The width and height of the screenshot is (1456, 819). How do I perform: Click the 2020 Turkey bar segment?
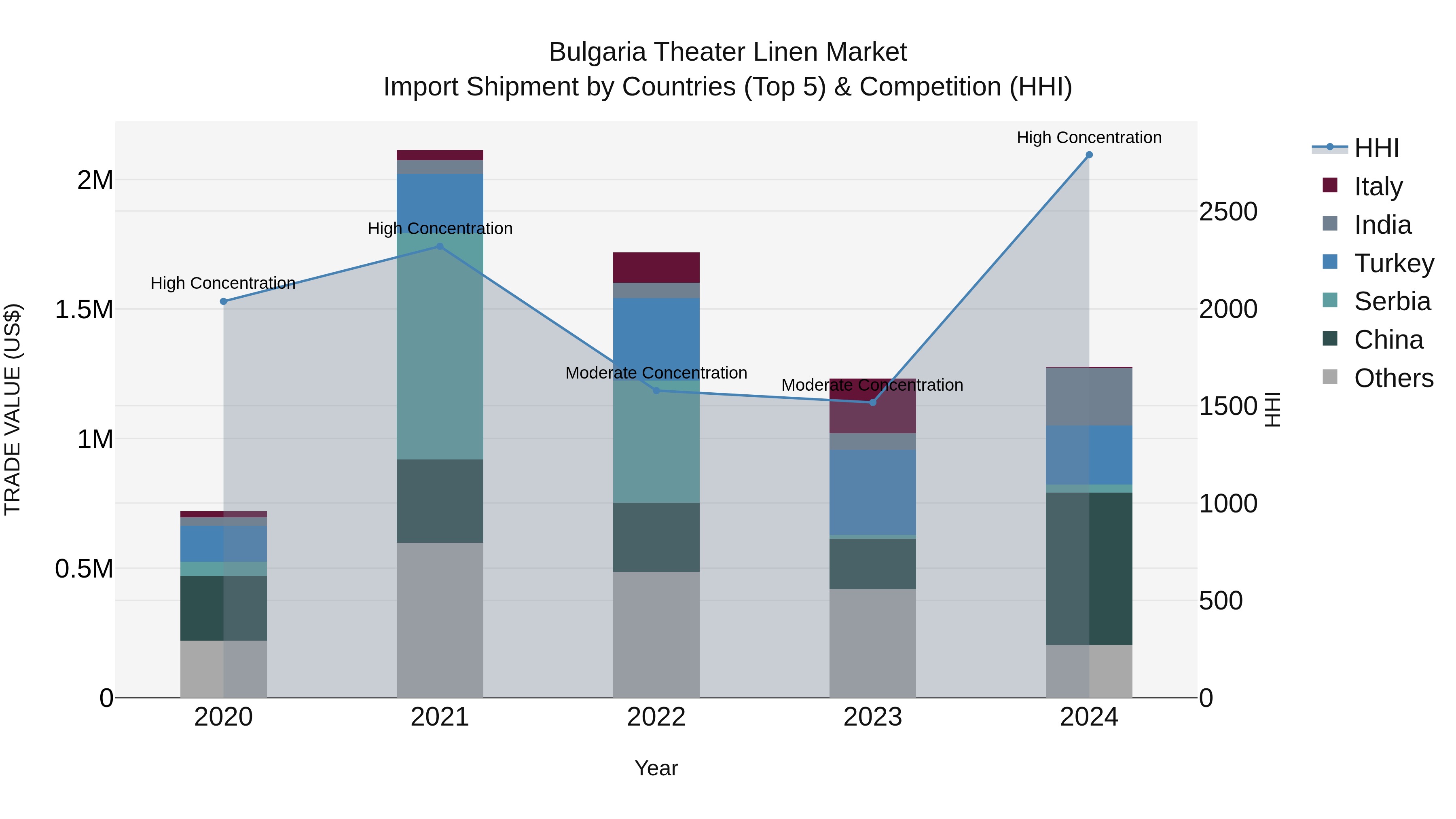tap(223, 544)
